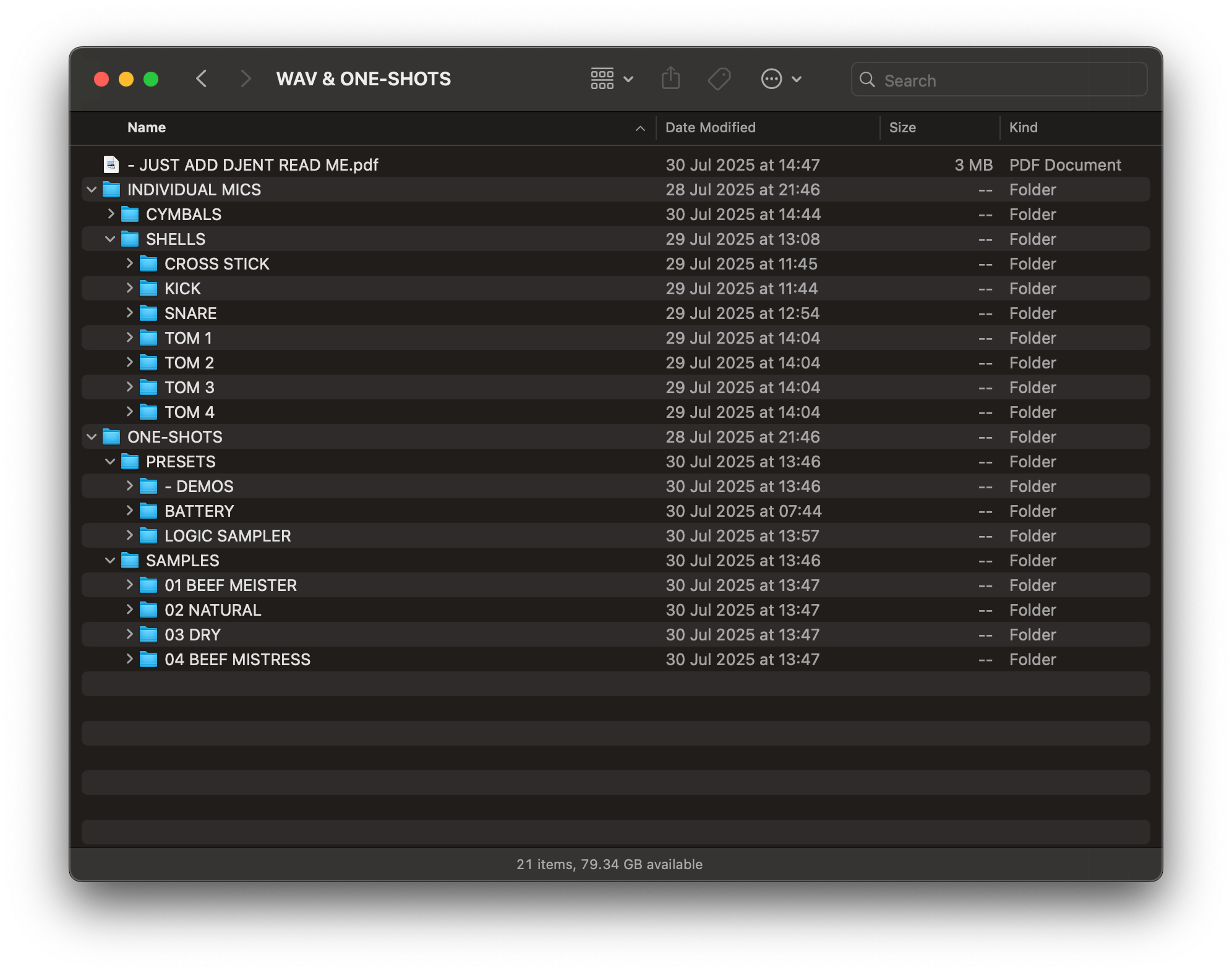The height and width of the screenshot is (973, 1232).
Task: Go back with the left arrow
Action: coord(202,79)
